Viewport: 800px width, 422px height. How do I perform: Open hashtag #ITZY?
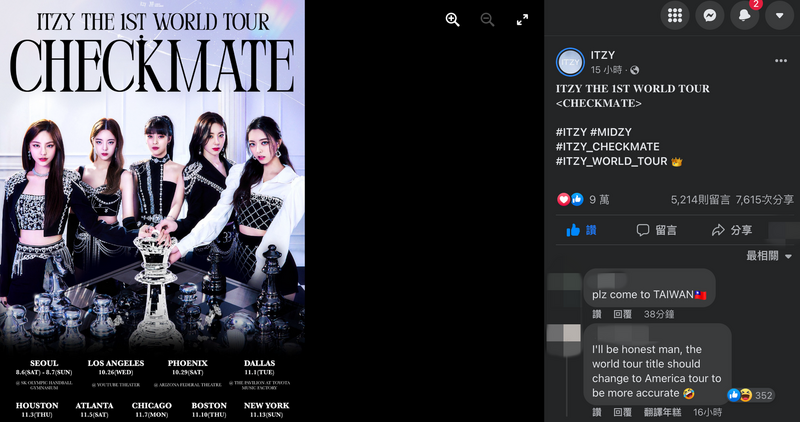point(571,132)
